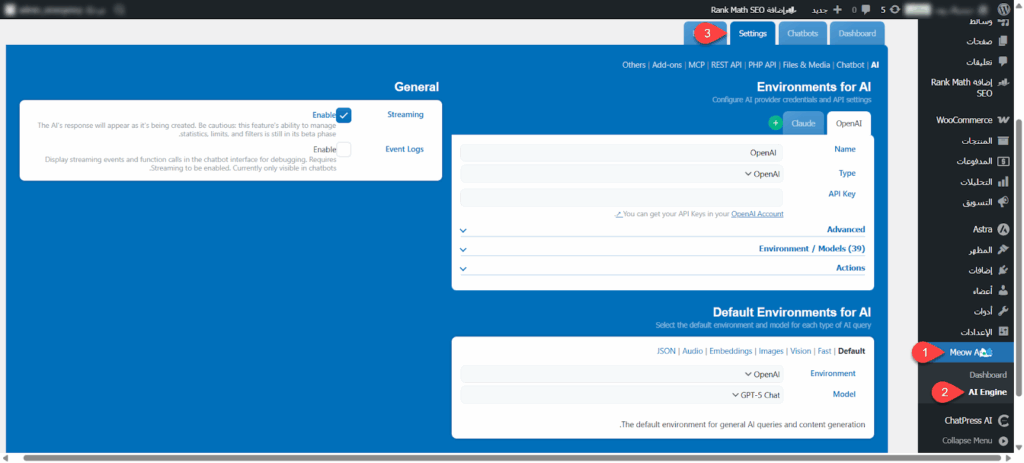Click the Collapse Menu label
Screen dimensions: 1024x463
pos(967,441)
